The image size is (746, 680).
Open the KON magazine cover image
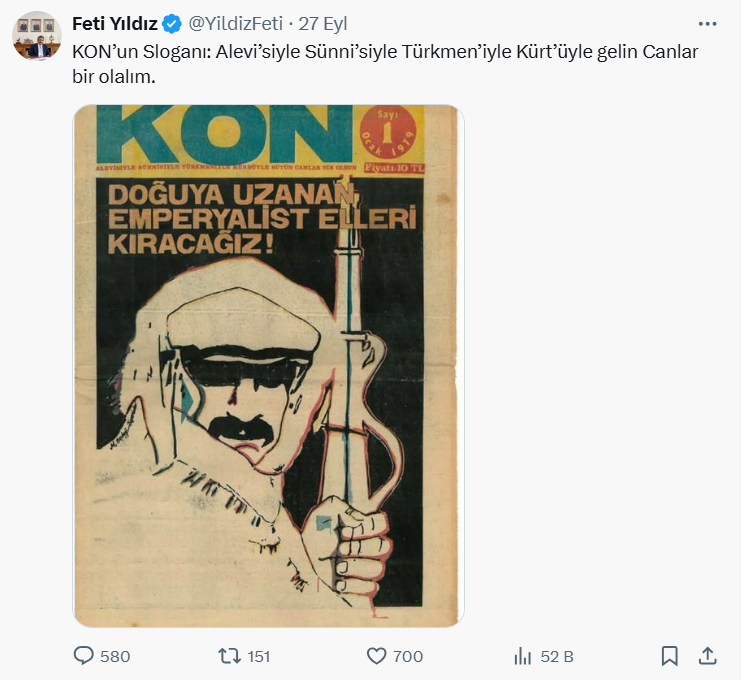click(x=268, y=400)
